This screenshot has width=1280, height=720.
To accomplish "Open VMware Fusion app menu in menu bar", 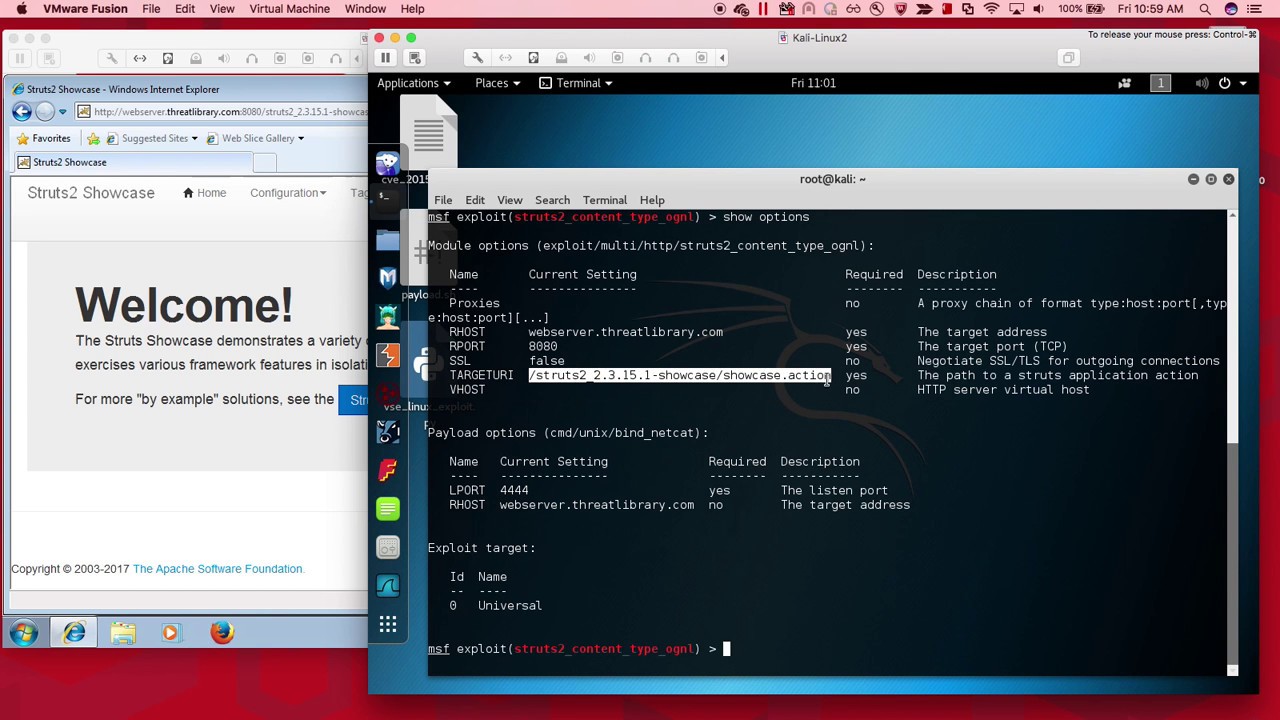I will [85, 9].
